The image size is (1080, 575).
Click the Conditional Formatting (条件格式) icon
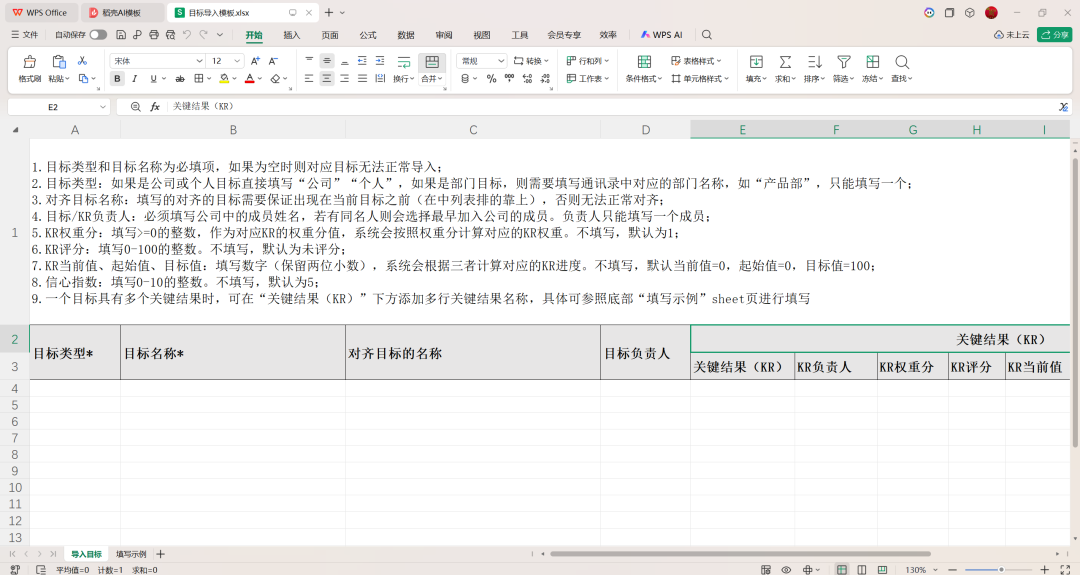pyautogui.click(x=644, y=62)
